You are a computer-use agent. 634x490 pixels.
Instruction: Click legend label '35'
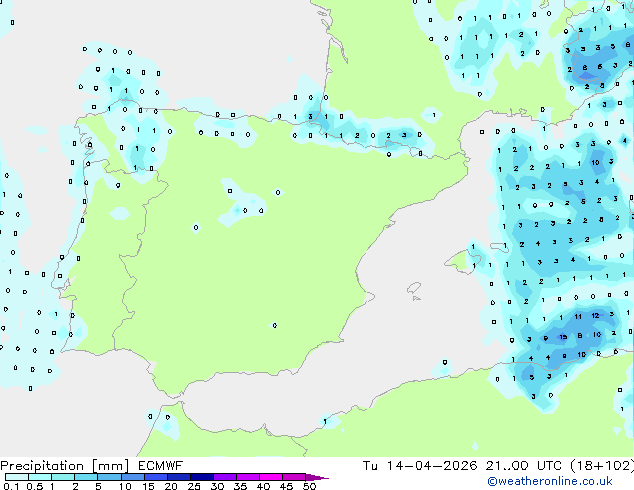240,486
